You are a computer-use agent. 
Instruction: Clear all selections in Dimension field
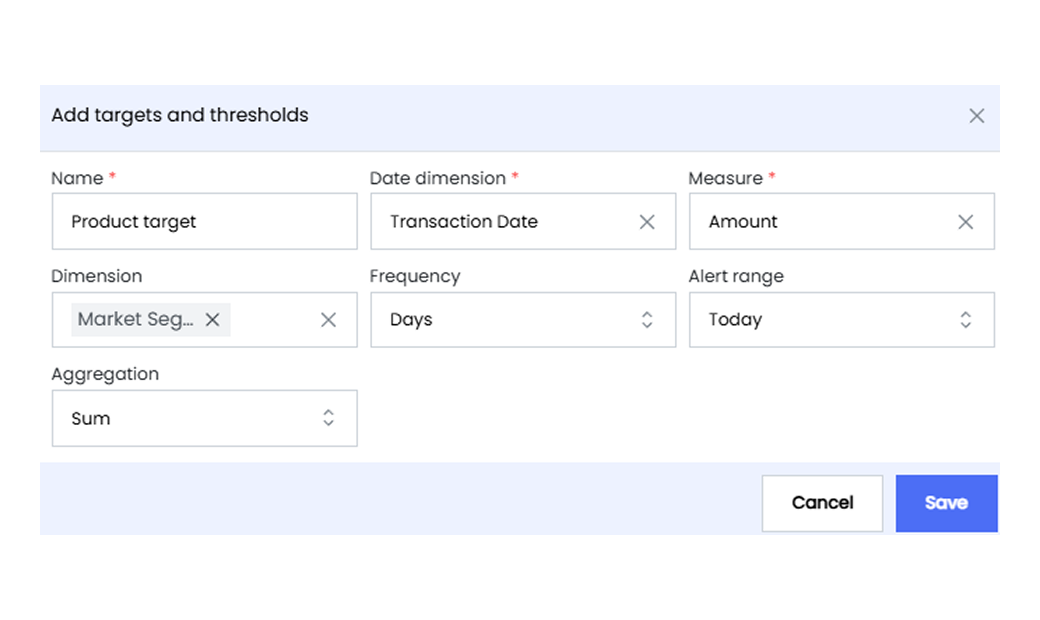[x=328, y=320]
